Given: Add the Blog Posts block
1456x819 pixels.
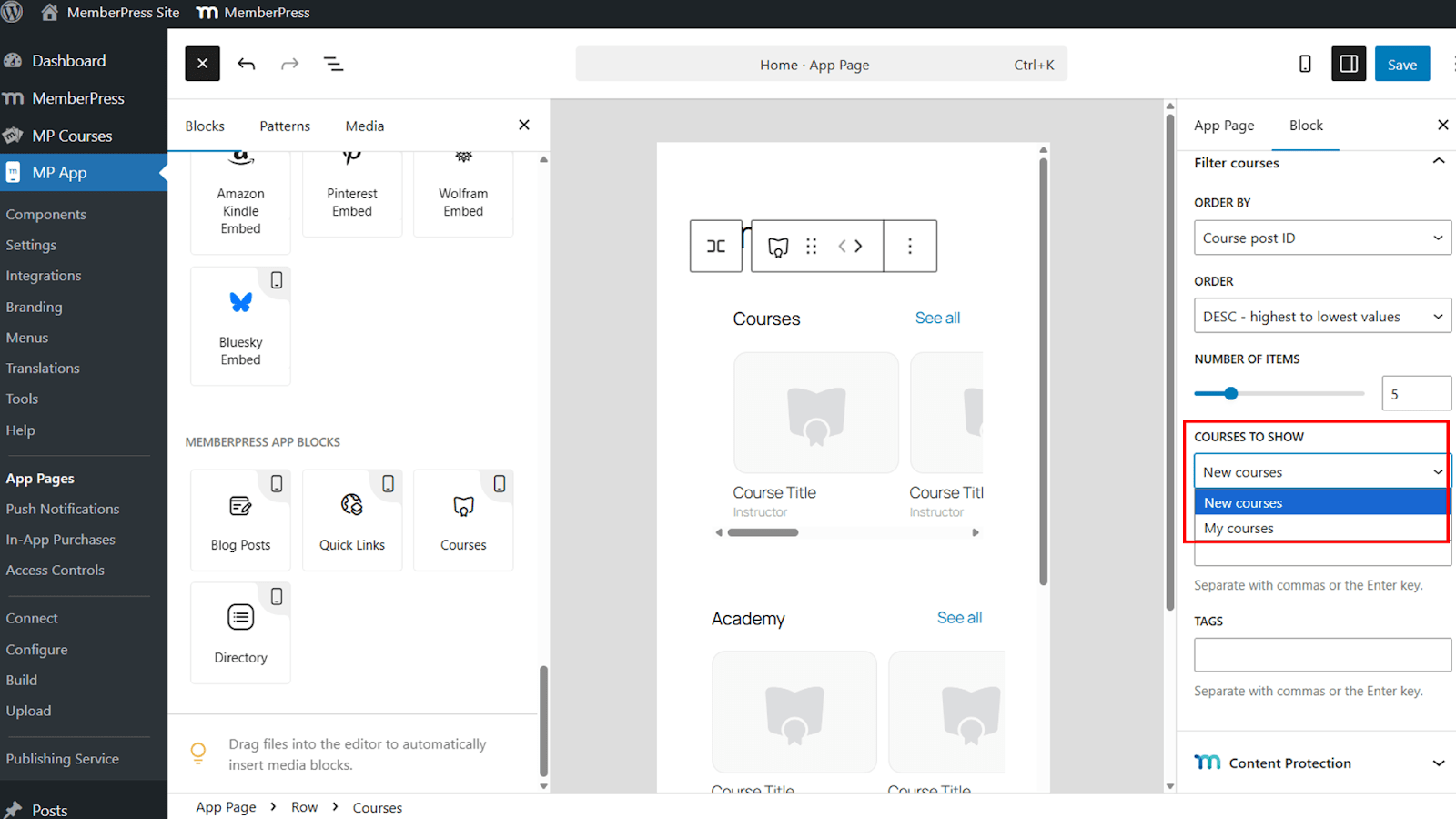Looking at the screenshot, I should pos(240,521).
